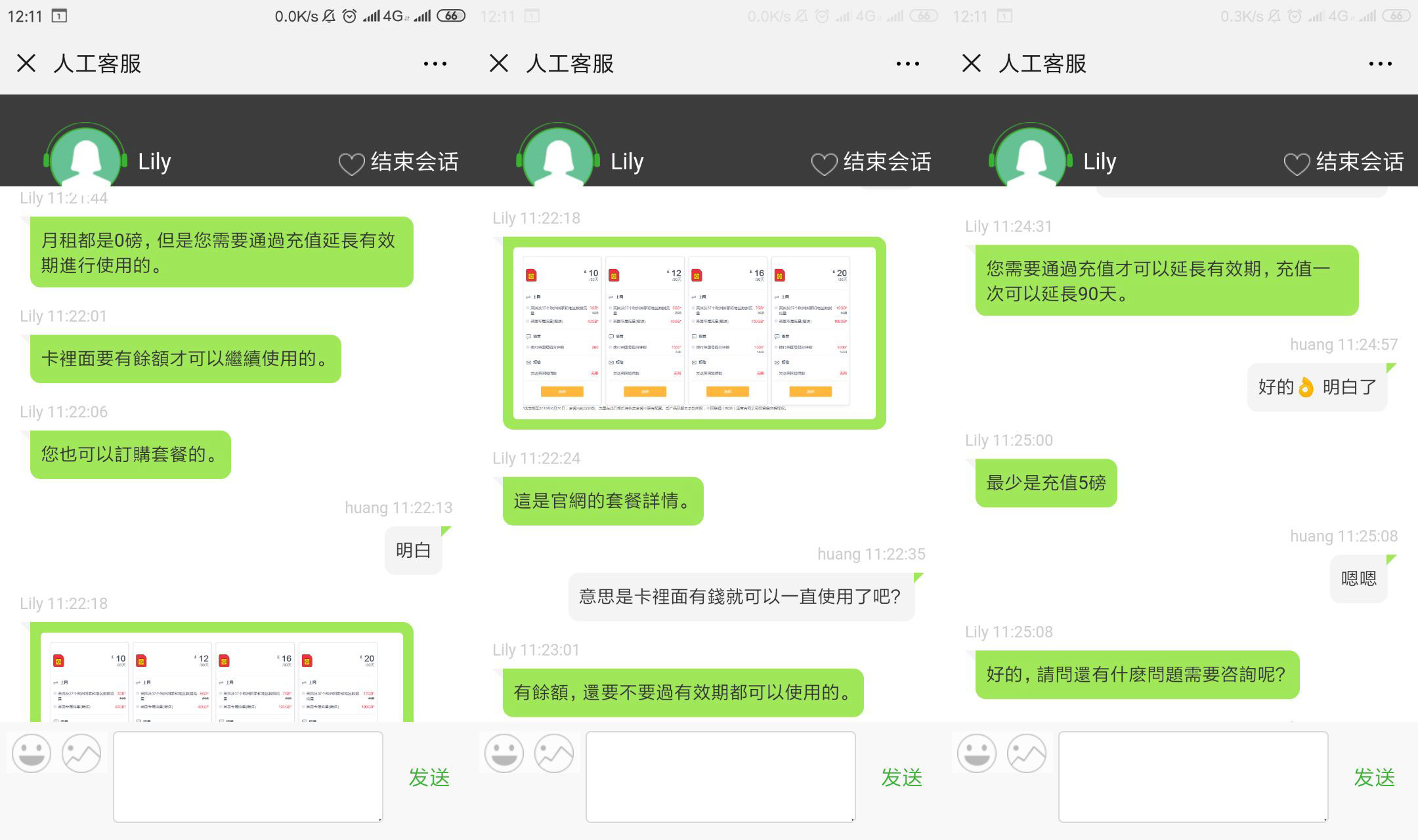This screenshot has width=1418, height=840.
Task: Tap the image attachment icon in left panel
Action: click(81, 753)
